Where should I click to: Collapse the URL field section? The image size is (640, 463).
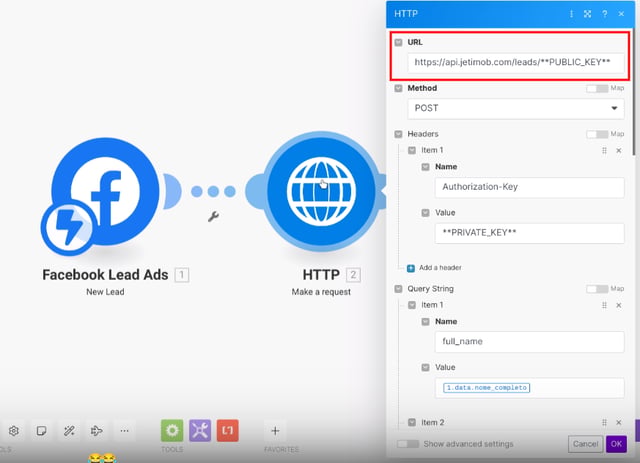pyautogui.click(x=398, y=42)
